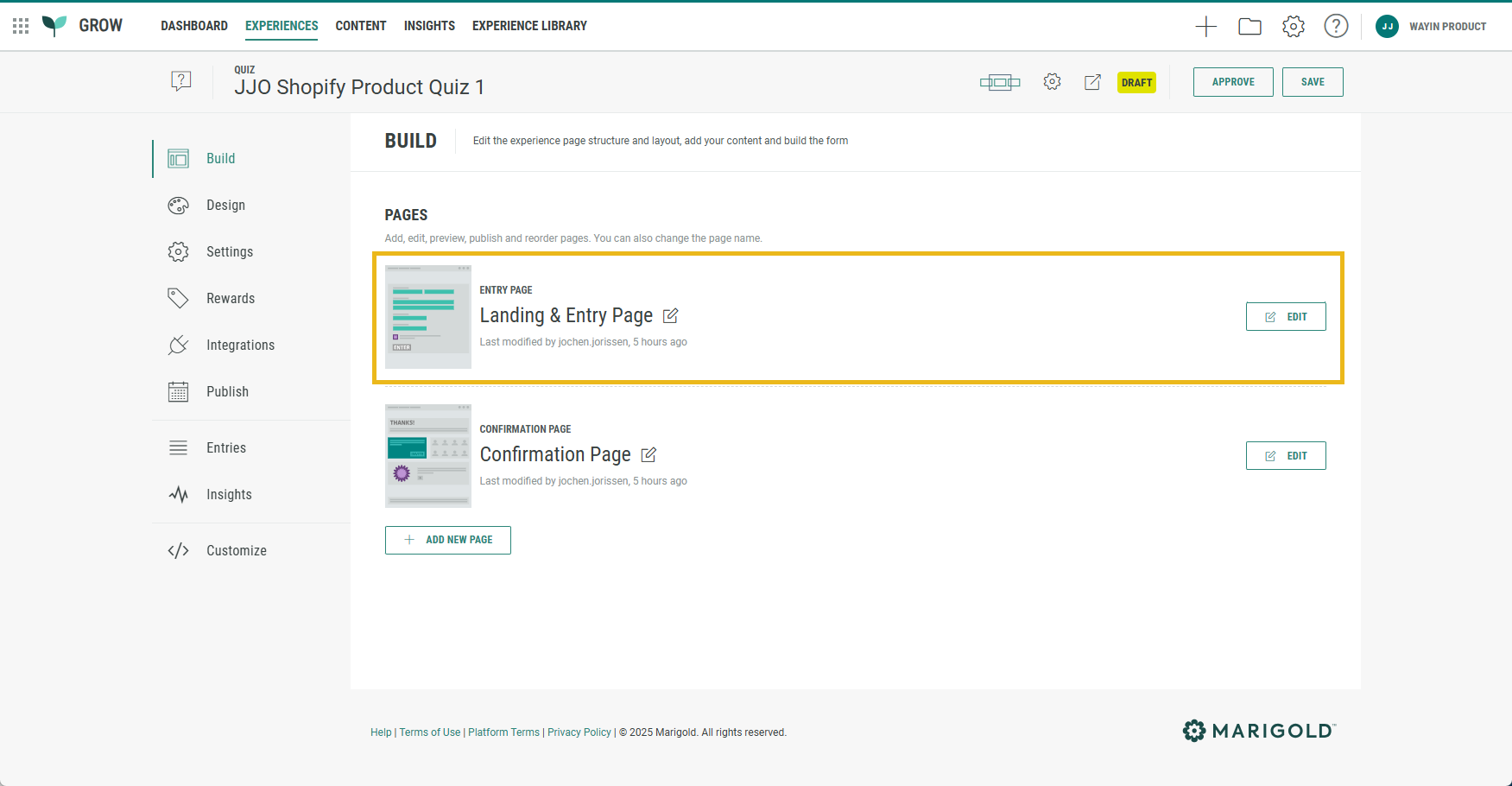Click Add New Page button
The height and width of the screenshot is (786, 1512).
[x=447, y=540]
